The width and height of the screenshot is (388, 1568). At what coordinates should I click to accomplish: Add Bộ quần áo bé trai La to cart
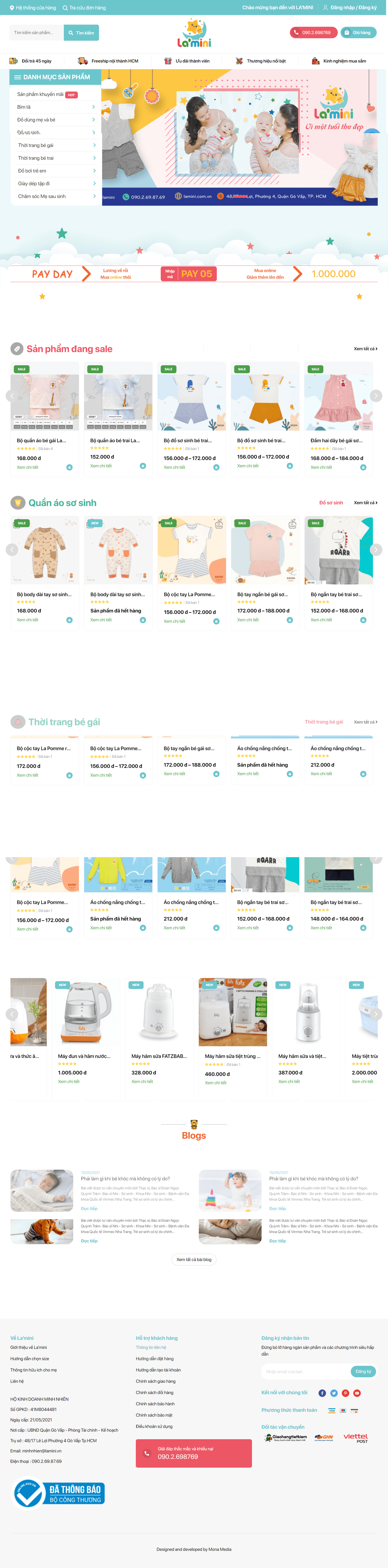(143, 466)
